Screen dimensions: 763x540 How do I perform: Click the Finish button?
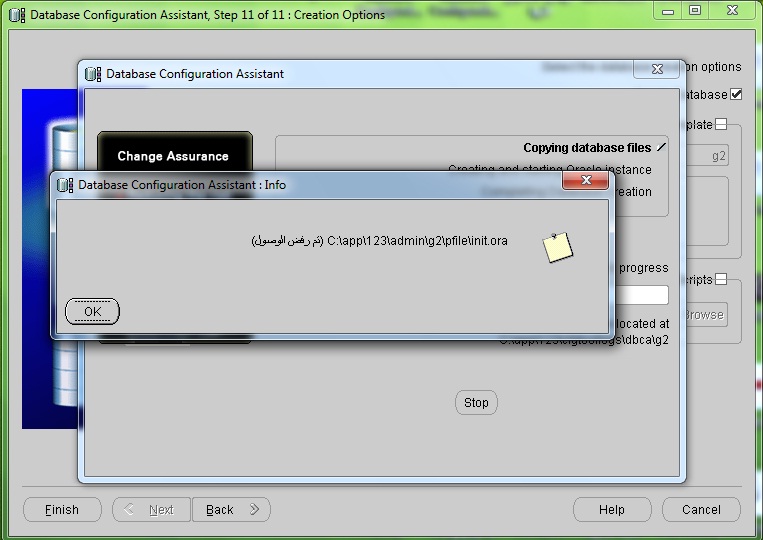(x=62, y=509)
